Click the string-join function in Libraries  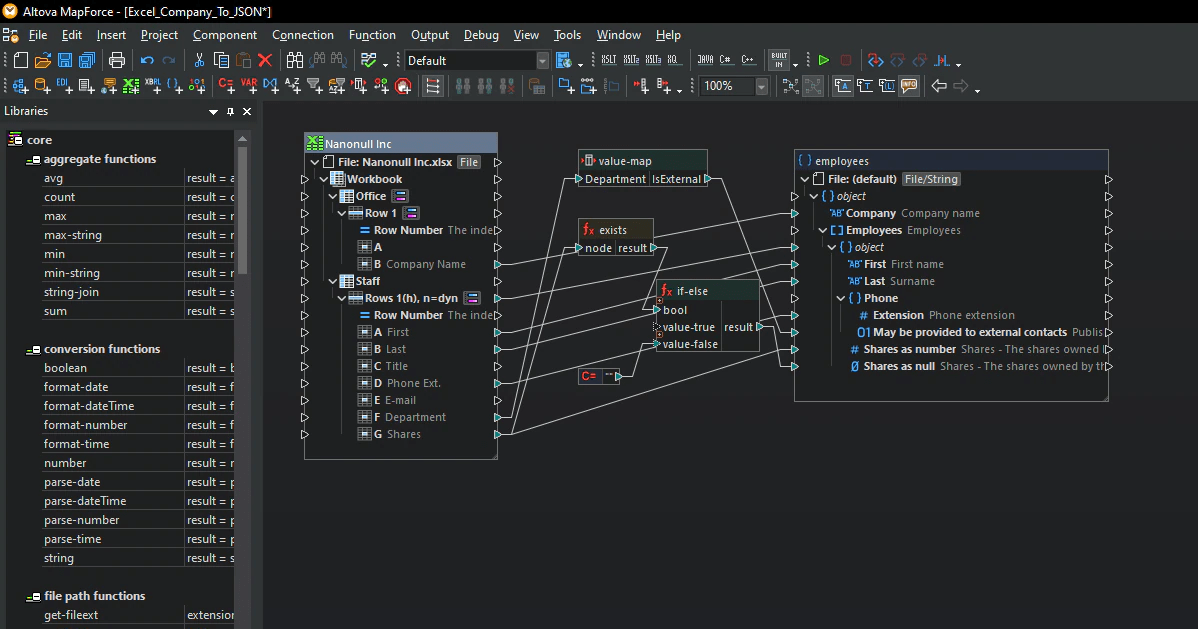[71, 292]
